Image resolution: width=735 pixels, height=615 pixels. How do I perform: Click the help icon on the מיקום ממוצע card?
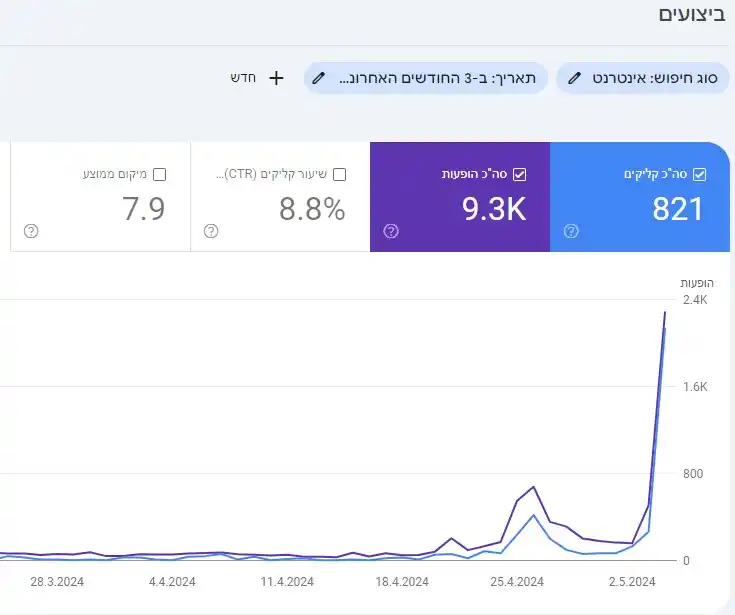31,231
